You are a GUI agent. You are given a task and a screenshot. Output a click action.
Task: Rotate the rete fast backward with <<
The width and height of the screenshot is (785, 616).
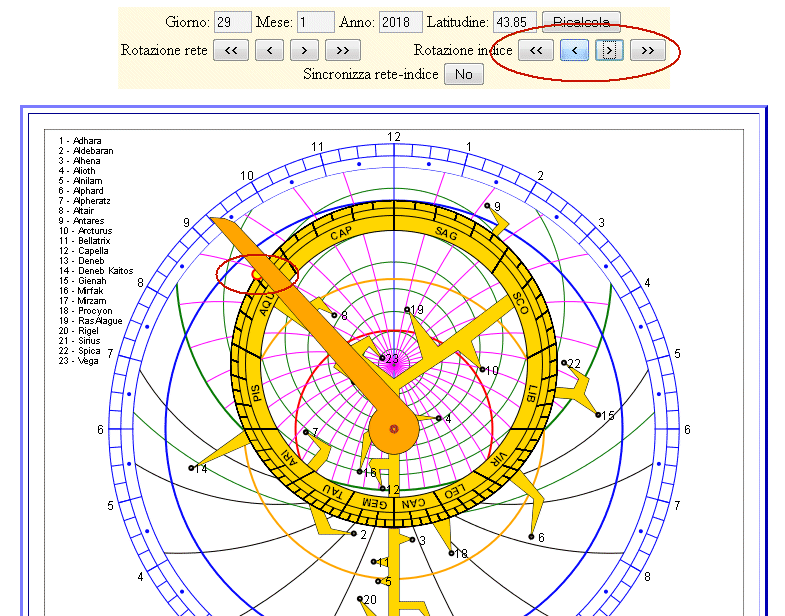point(230,50)
